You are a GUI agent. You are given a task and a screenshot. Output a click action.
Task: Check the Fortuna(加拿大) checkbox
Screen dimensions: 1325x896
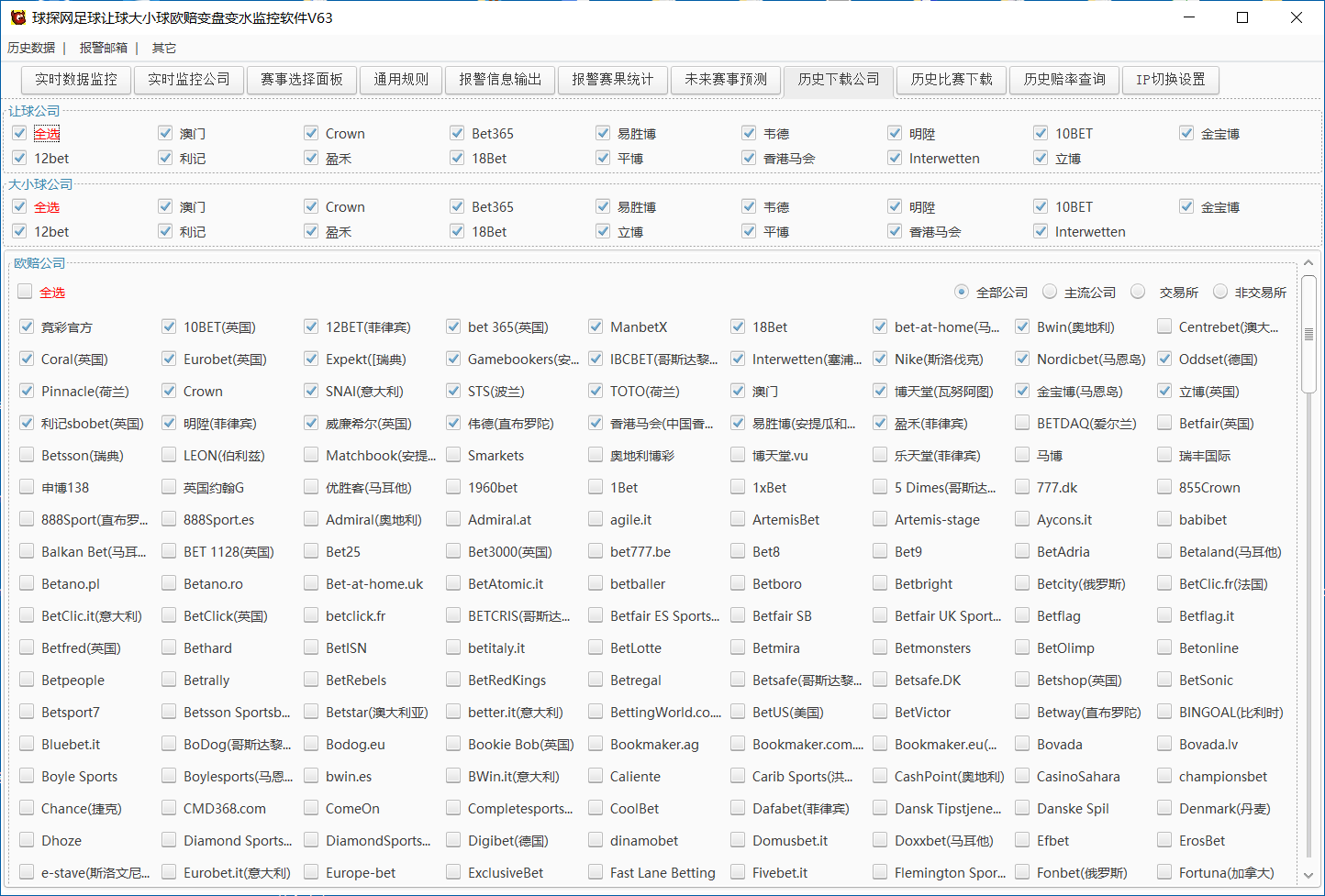[1164, 872]
